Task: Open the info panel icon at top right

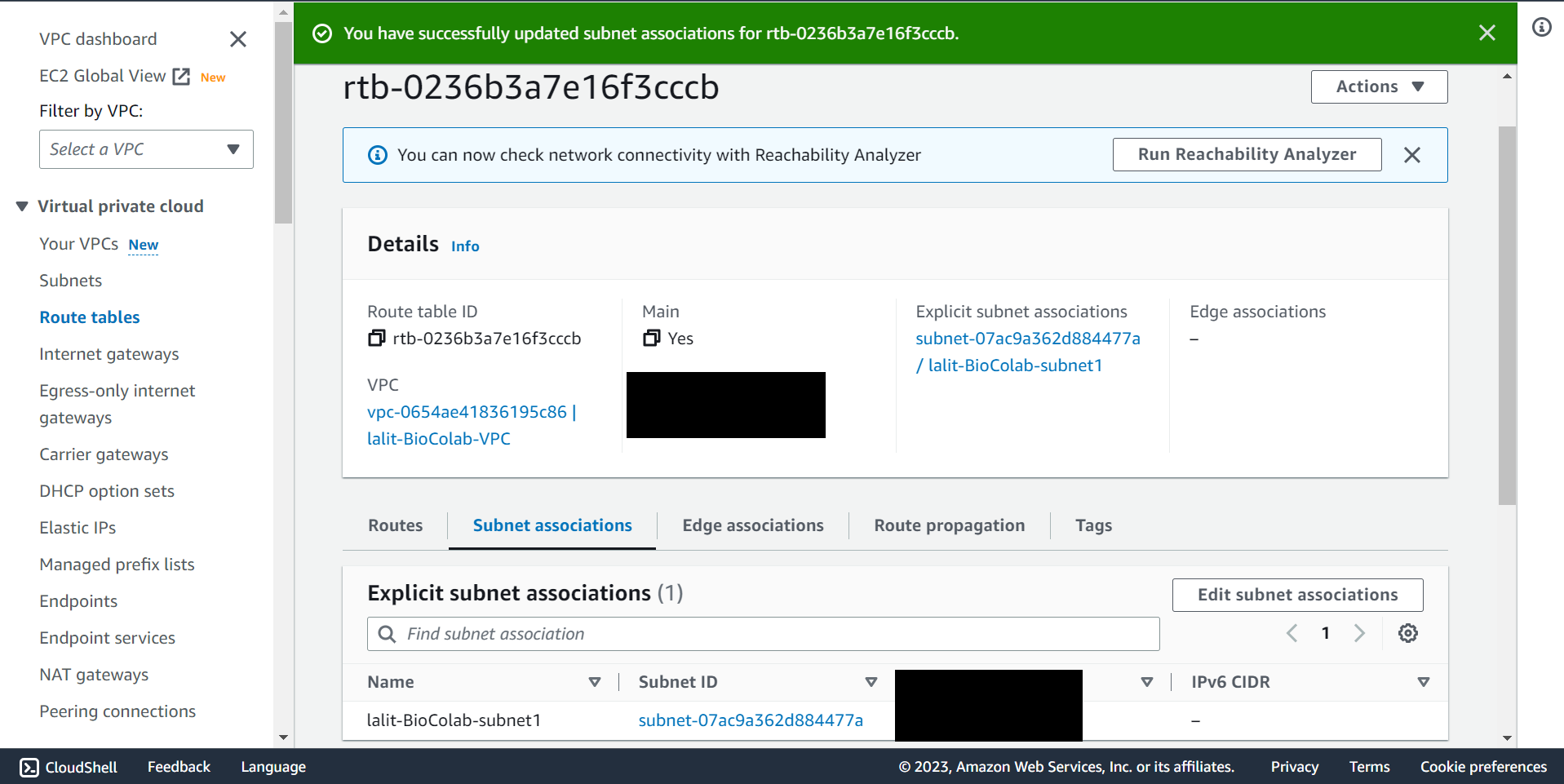Action: (x=1541, y=27)
